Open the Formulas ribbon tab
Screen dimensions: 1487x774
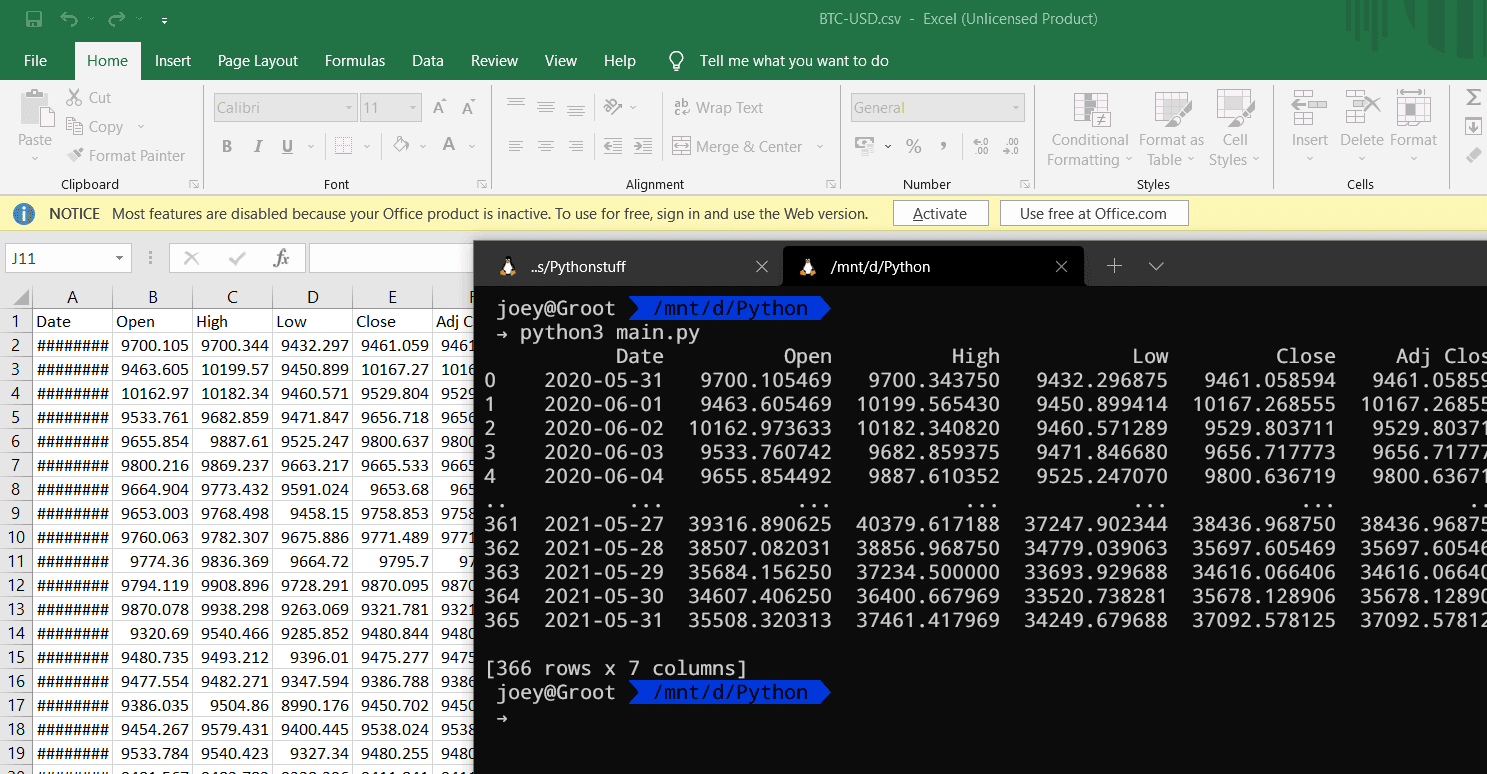pos(354,61)
